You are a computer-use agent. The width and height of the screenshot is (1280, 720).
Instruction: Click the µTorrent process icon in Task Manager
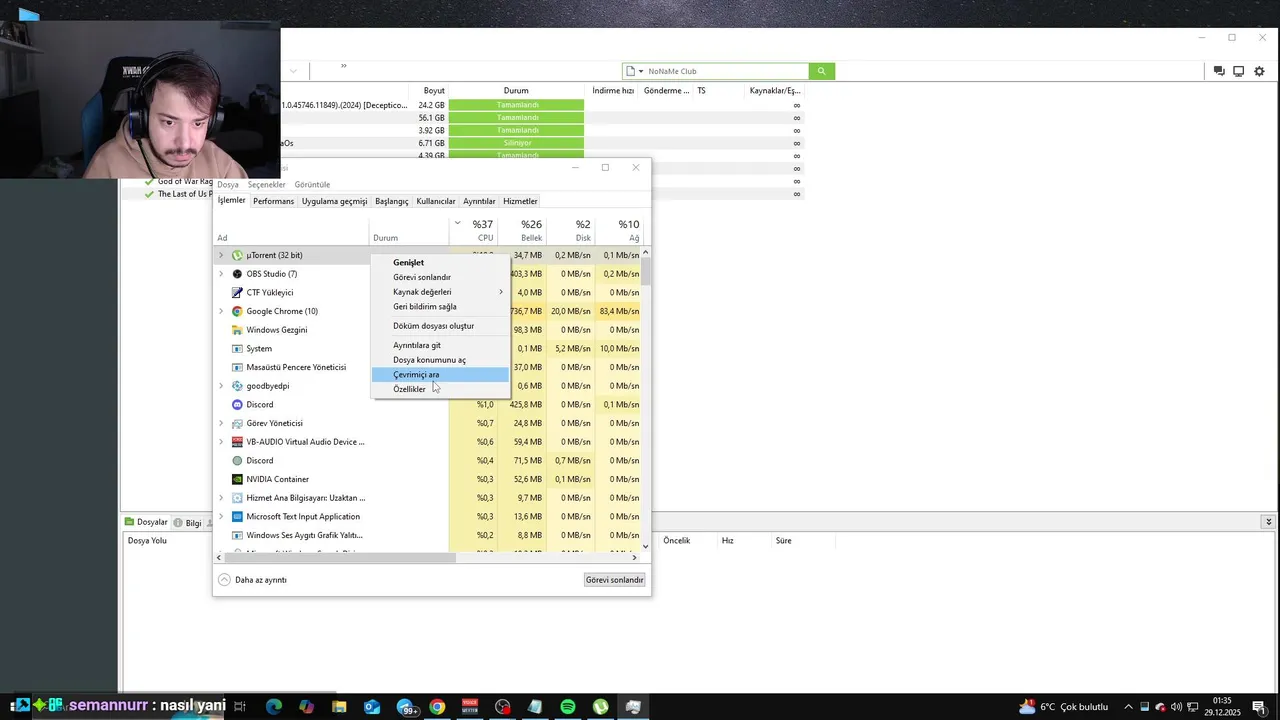237,255
